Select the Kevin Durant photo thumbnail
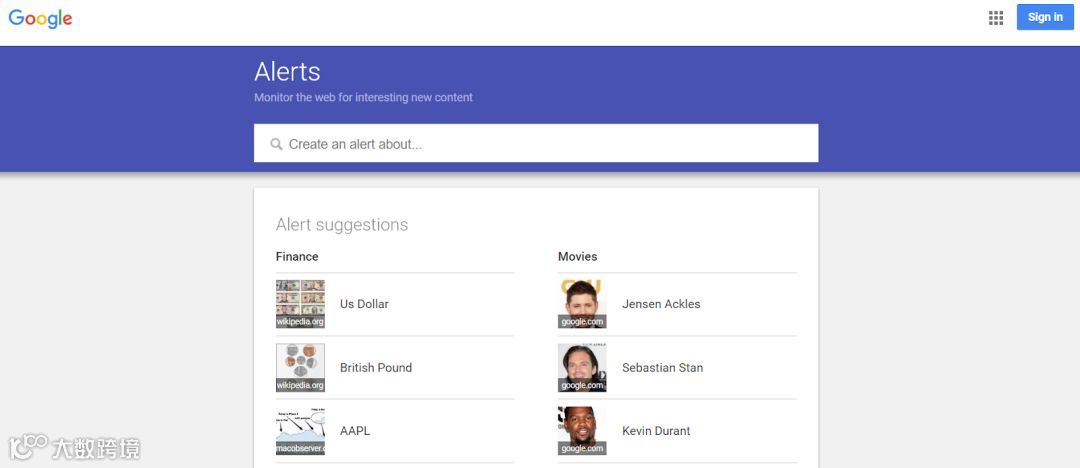1080x468 pixels. 582,431
